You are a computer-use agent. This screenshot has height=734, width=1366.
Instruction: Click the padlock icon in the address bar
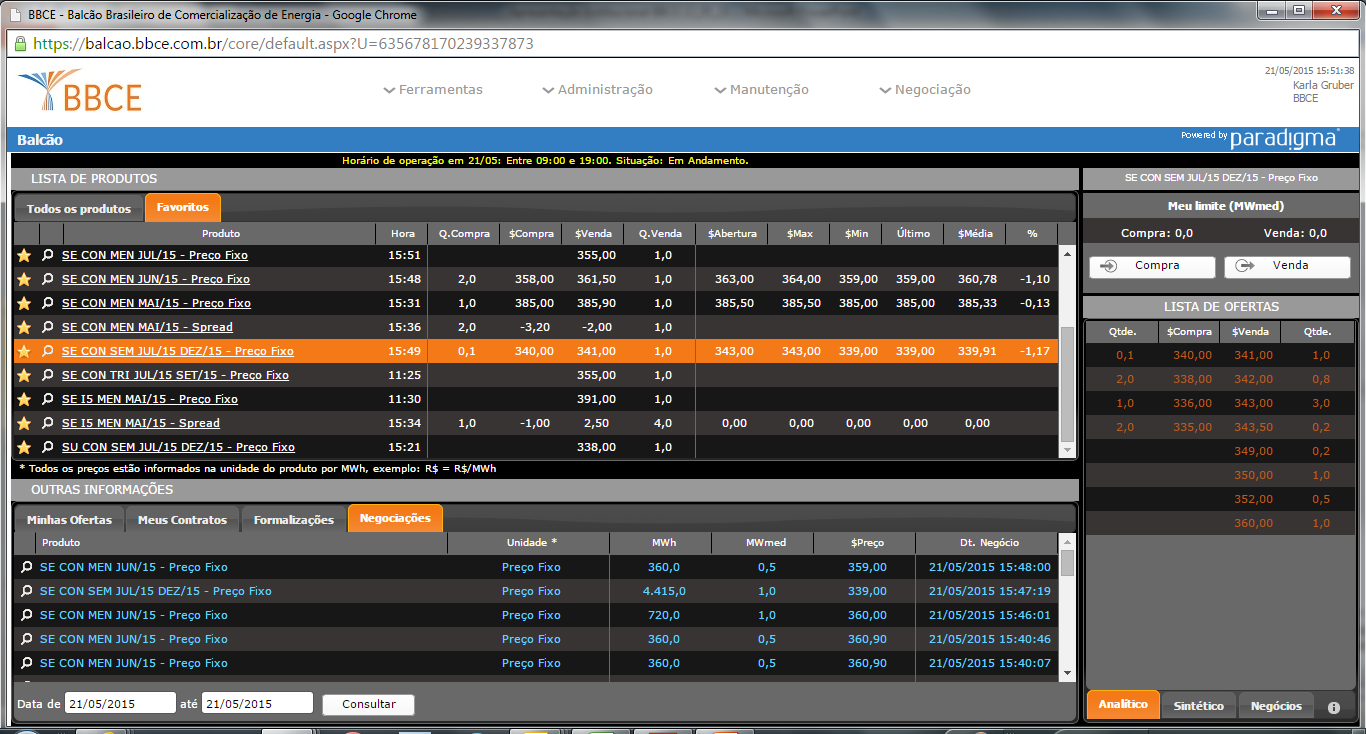click(x=21, y=44)
